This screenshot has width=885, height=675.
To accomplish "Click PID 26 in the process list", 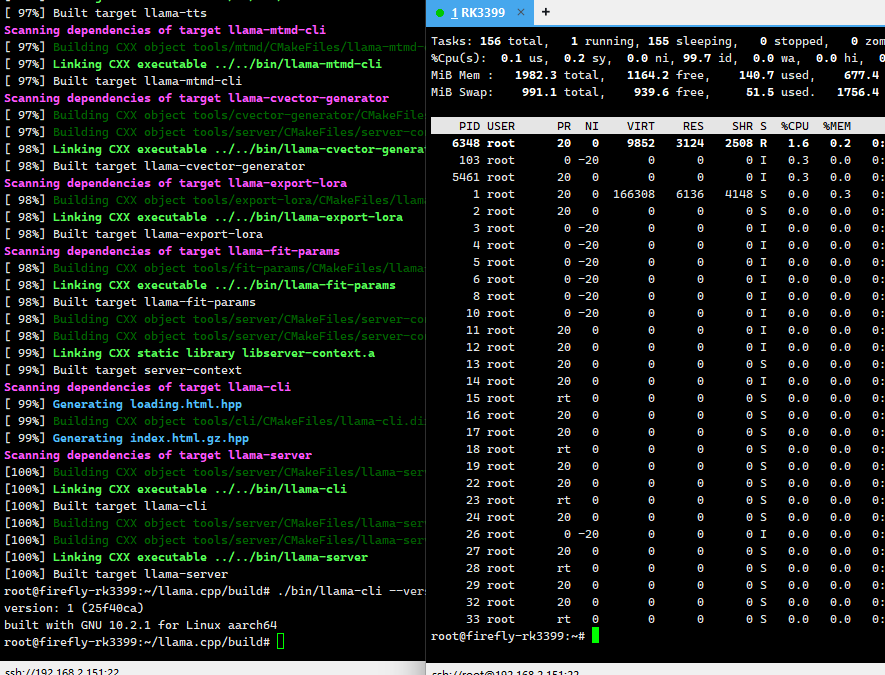I will pos(473,534).
